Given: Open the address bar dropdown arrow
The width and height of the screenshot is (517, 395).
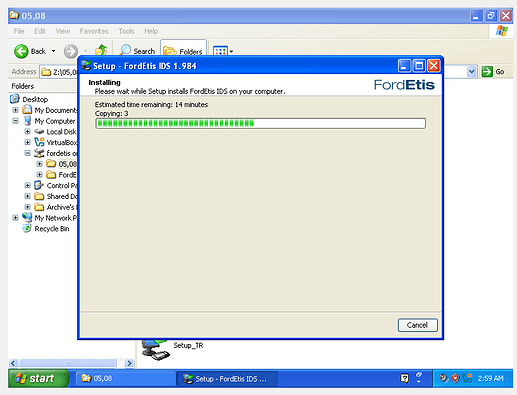Looking at the screenshot, I should click(471, 71).
